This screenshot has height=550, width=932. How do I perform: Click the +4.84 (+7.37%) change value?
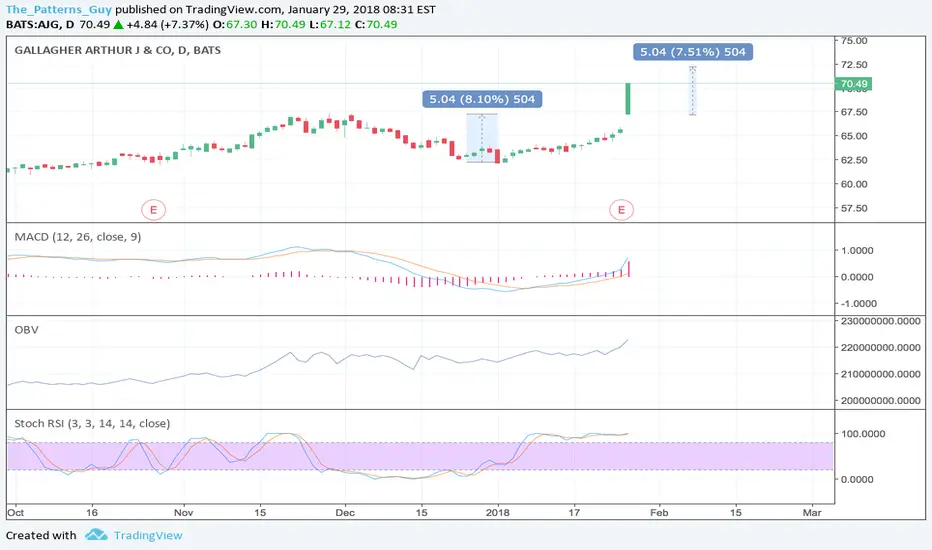(x=167, y=24)
